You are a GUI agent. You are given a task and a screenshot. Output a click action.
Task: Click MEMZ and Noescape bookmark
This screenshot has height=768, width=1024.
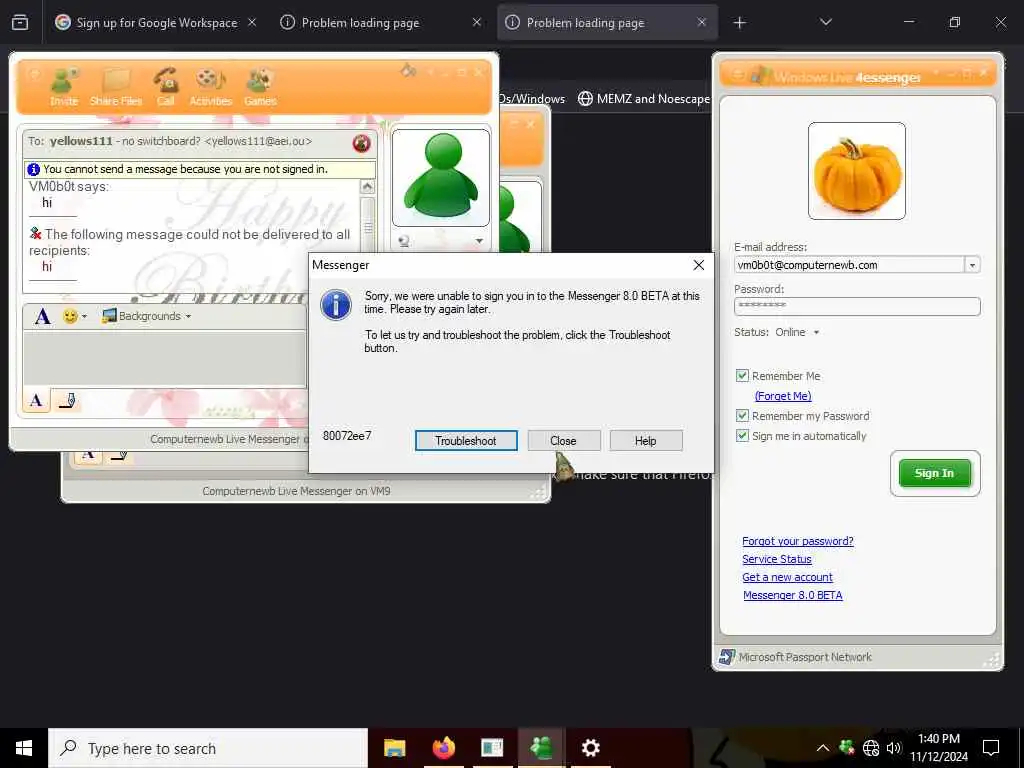[643, 99]
